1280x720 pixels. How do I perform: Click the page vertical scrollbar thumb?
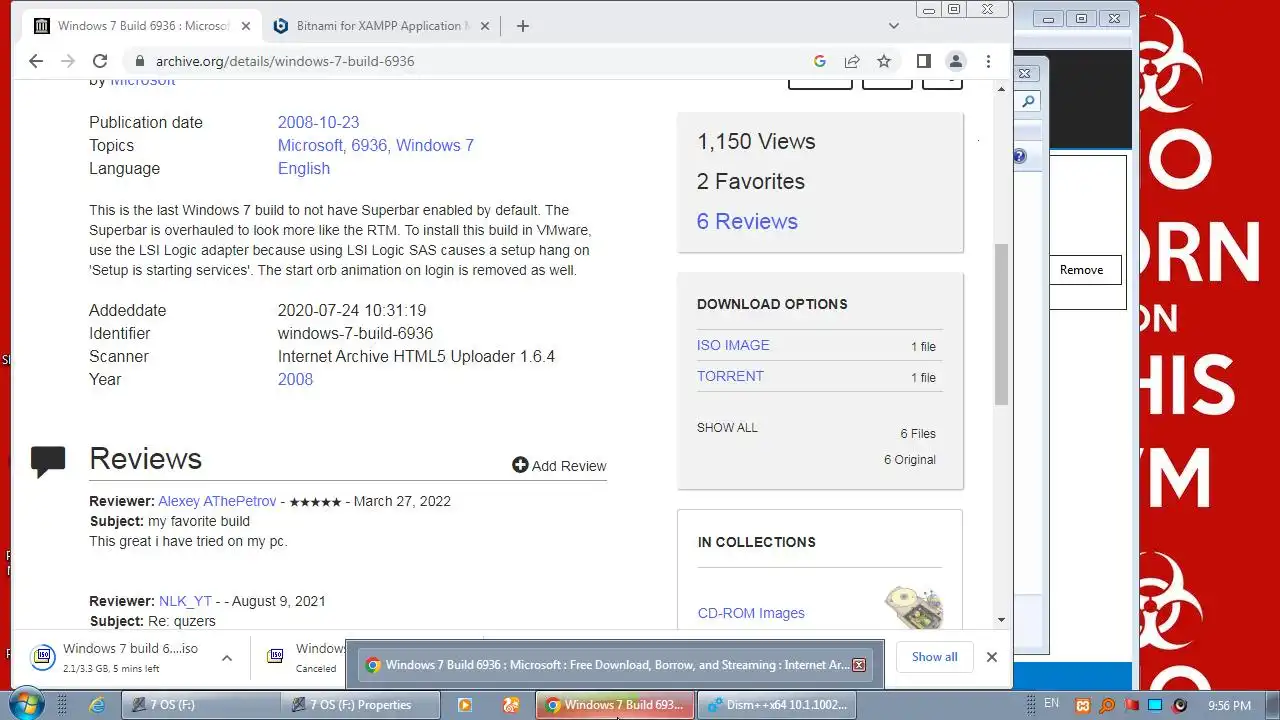pos(1002,324)
